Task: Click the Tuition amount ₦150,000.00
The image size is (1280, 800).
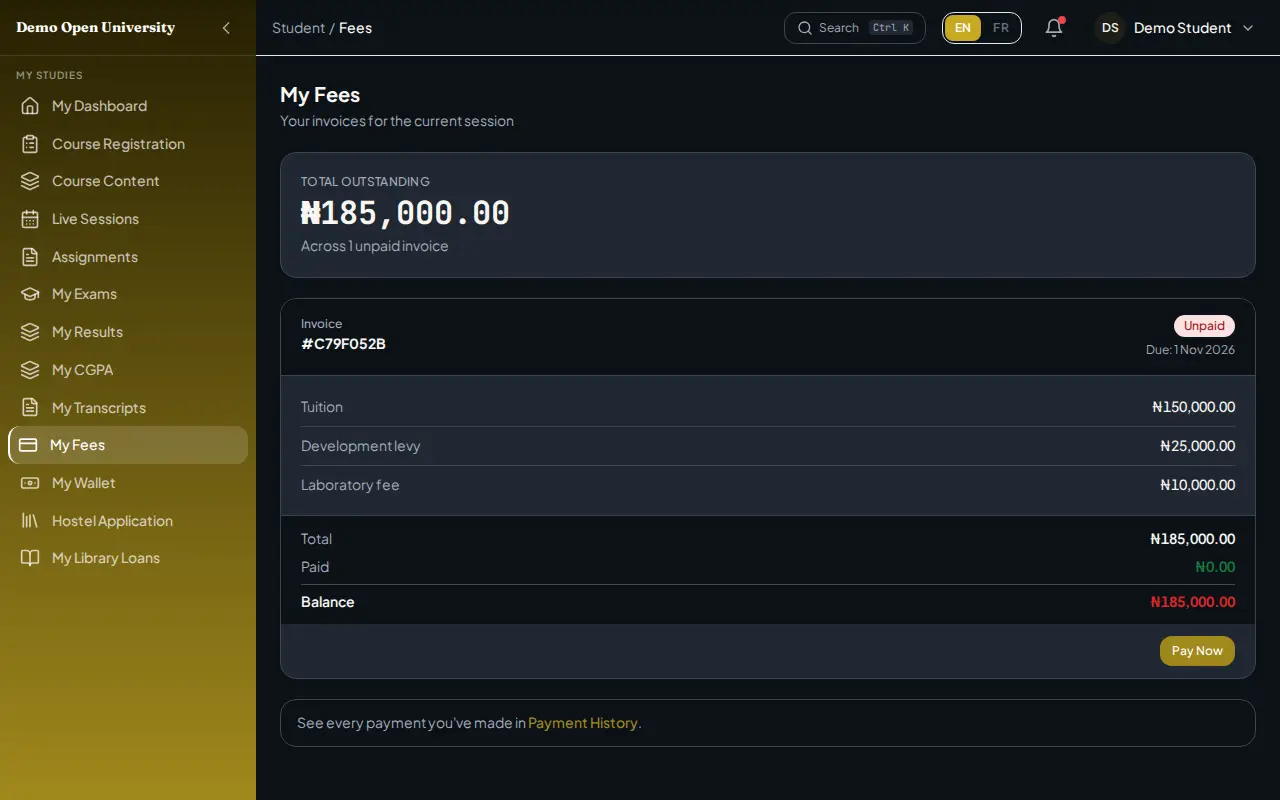Action: pyautogui.click(x=1193, y=407)
